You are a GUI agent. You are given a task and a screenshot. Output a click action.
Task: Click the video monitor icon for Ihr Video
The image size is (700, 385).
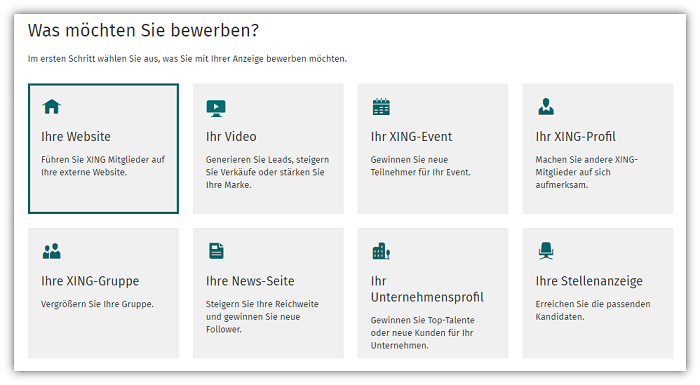point(216,108)
